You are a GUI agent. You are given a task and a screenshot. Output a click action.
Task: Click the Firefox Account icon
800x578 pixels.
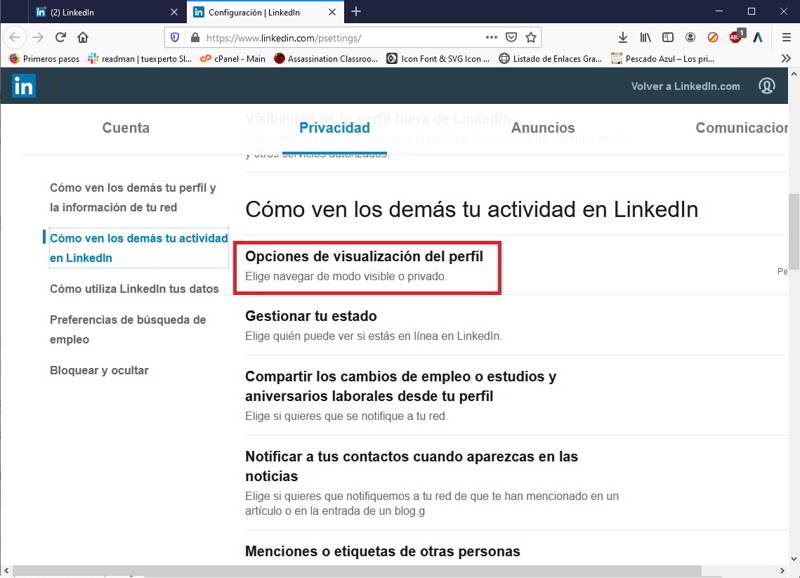pos(690,38)
